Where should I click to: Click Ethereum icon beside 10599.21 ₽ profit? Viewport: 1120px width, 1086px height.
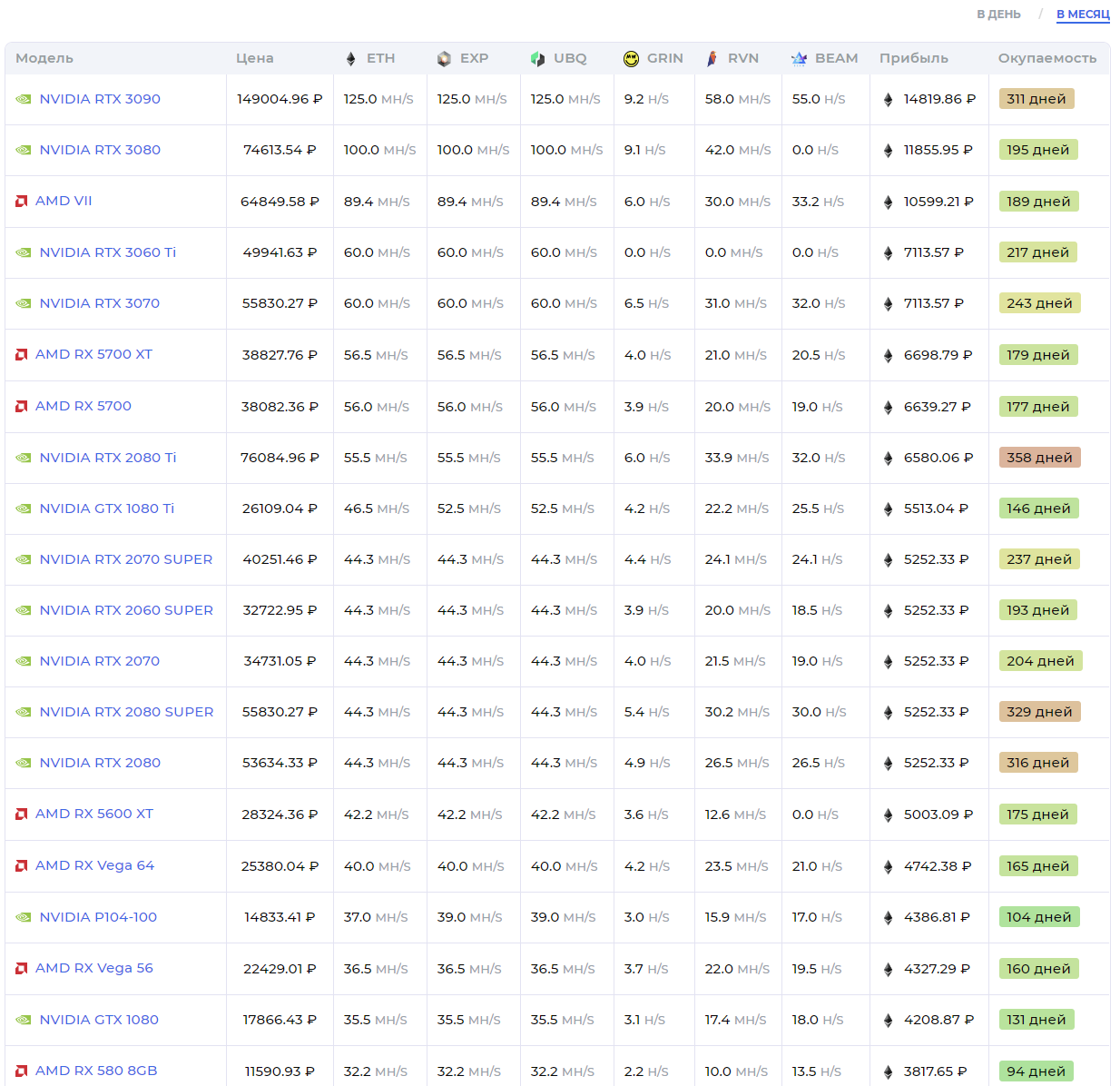tap(889, 202)
